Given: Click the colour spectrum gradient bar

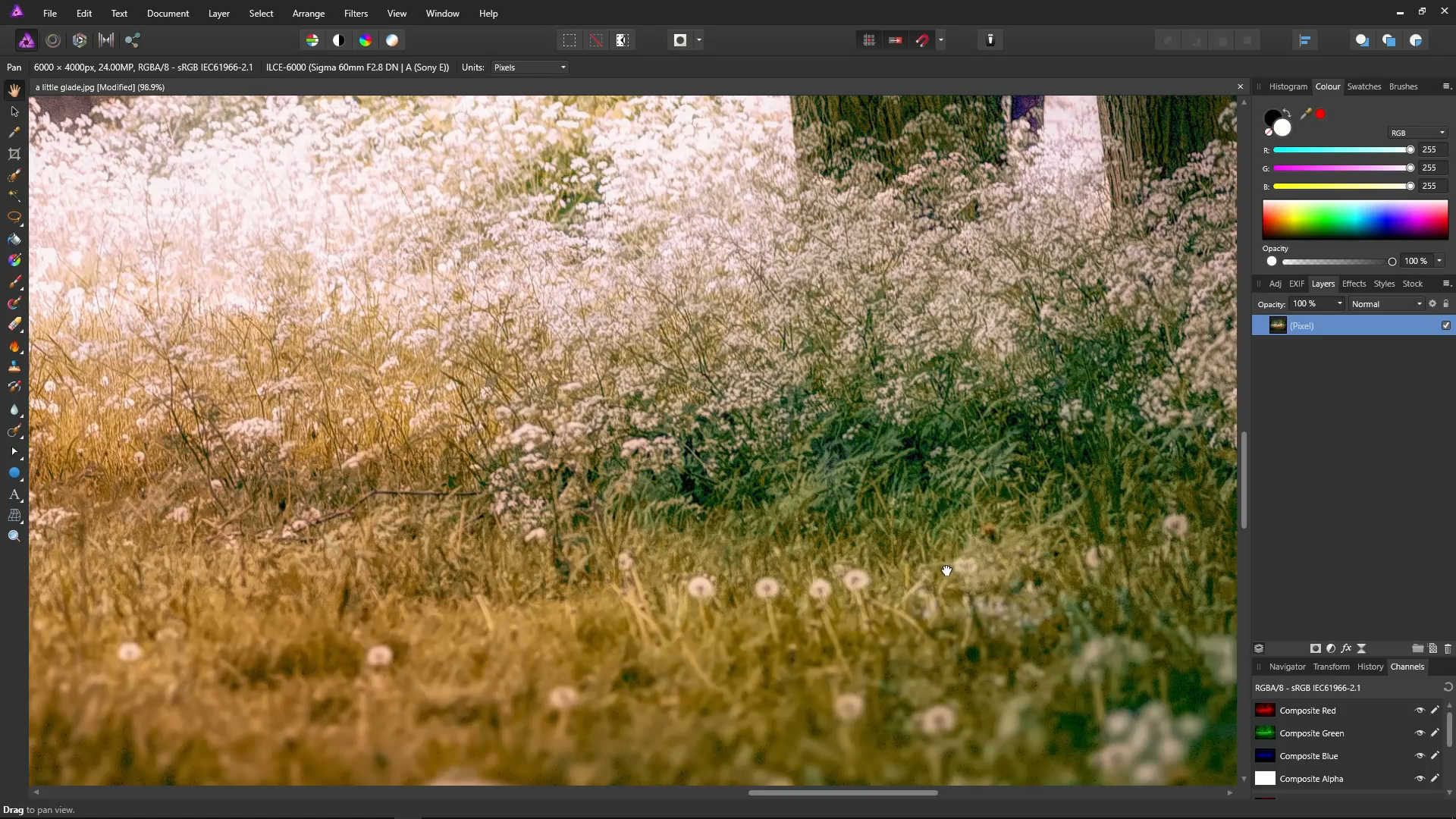Looking at the screenshot, I should pos(1354,220).
